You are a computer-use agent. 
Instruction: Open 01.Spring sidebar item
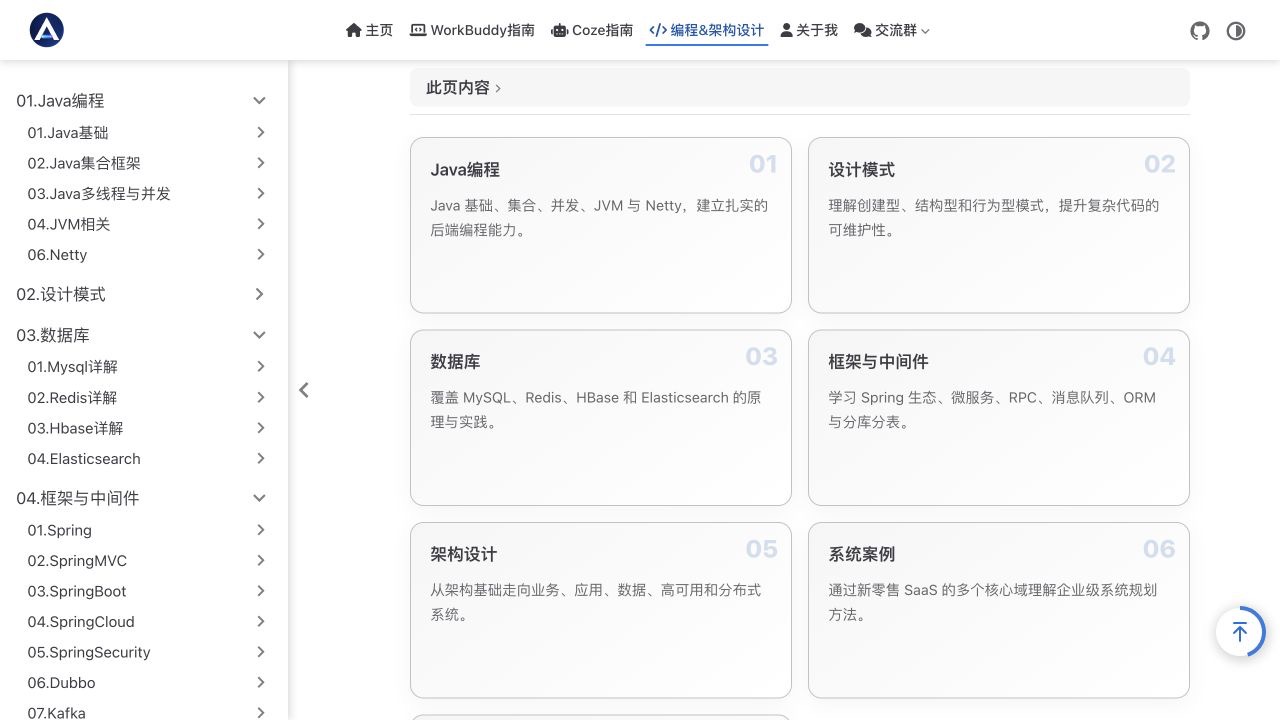point(59,530)
